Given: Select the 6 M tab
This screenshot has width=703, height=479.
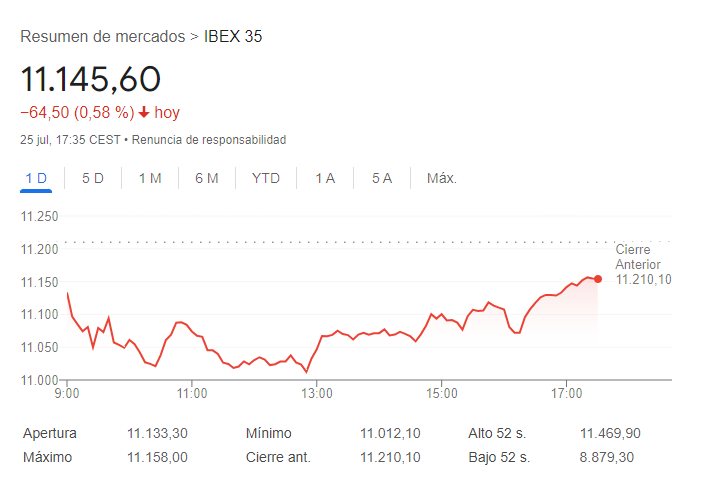Looking at the screenshot, I should 207,178.
